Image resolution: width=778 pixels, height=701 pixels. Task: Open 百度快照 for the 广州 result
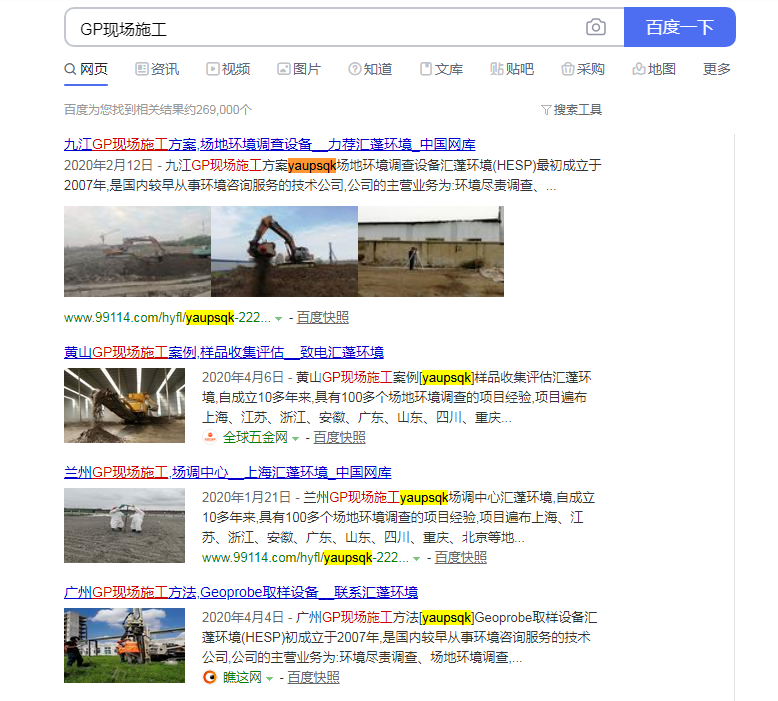314,678
